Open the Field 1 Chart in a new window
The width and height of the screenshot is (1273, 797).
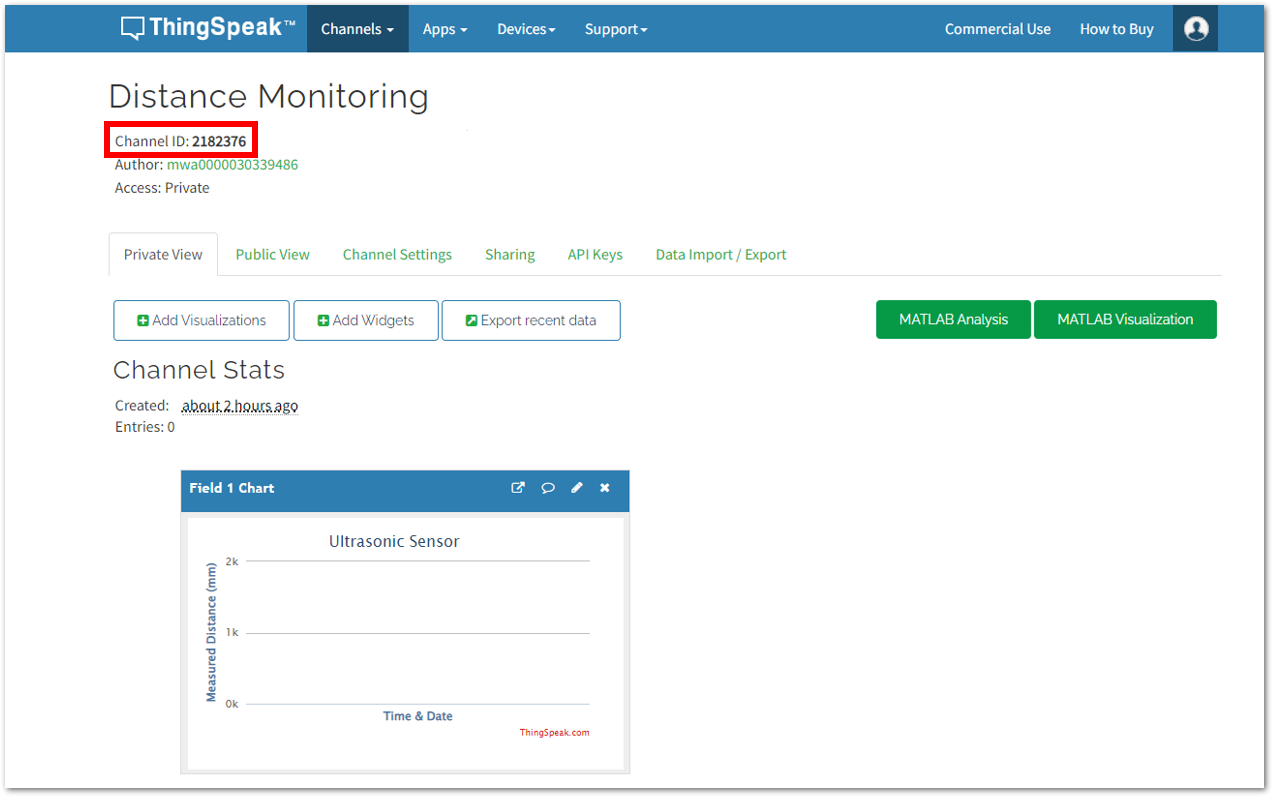pos(518,488)
